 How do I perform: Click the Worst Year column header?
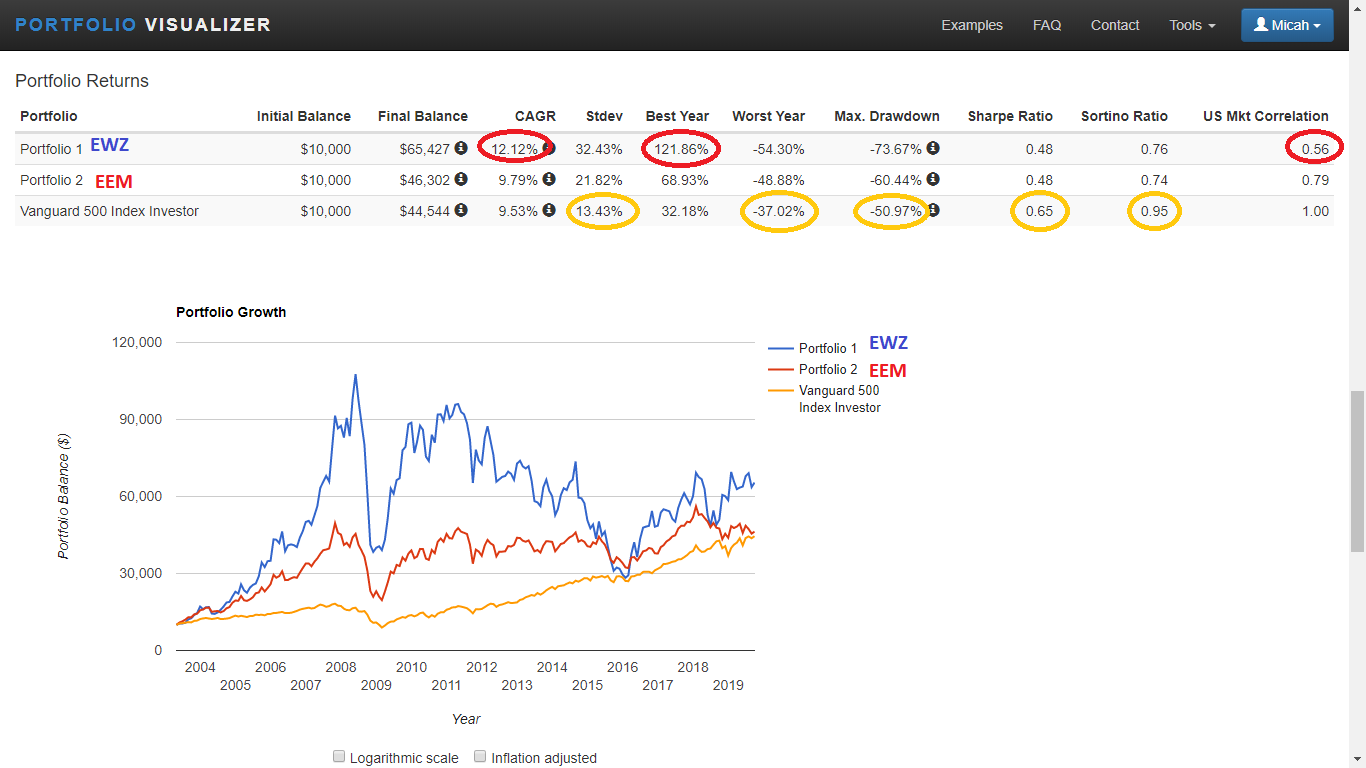tap(768, 116)
